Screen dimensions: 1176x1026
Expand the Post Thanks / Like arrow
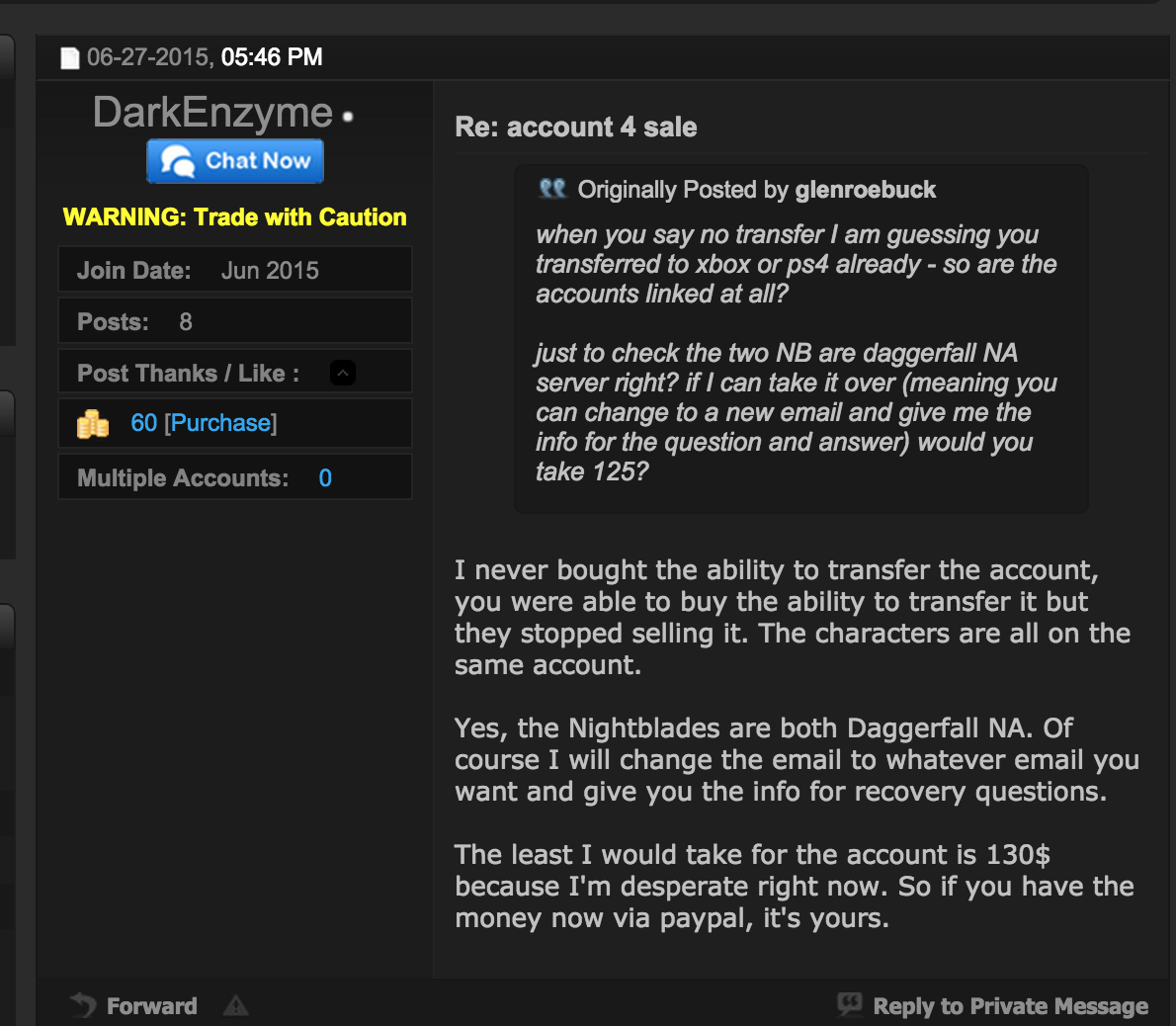click(x=343, y=373)
